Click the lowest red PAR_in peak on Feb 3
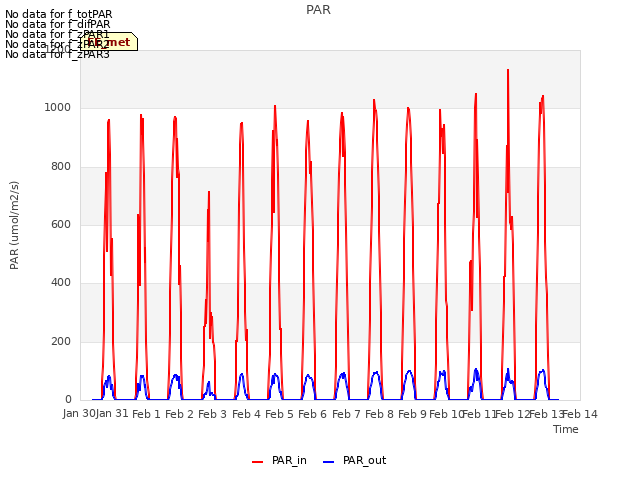The width and height of the screenshot is (640, 480). click(209, 192)
